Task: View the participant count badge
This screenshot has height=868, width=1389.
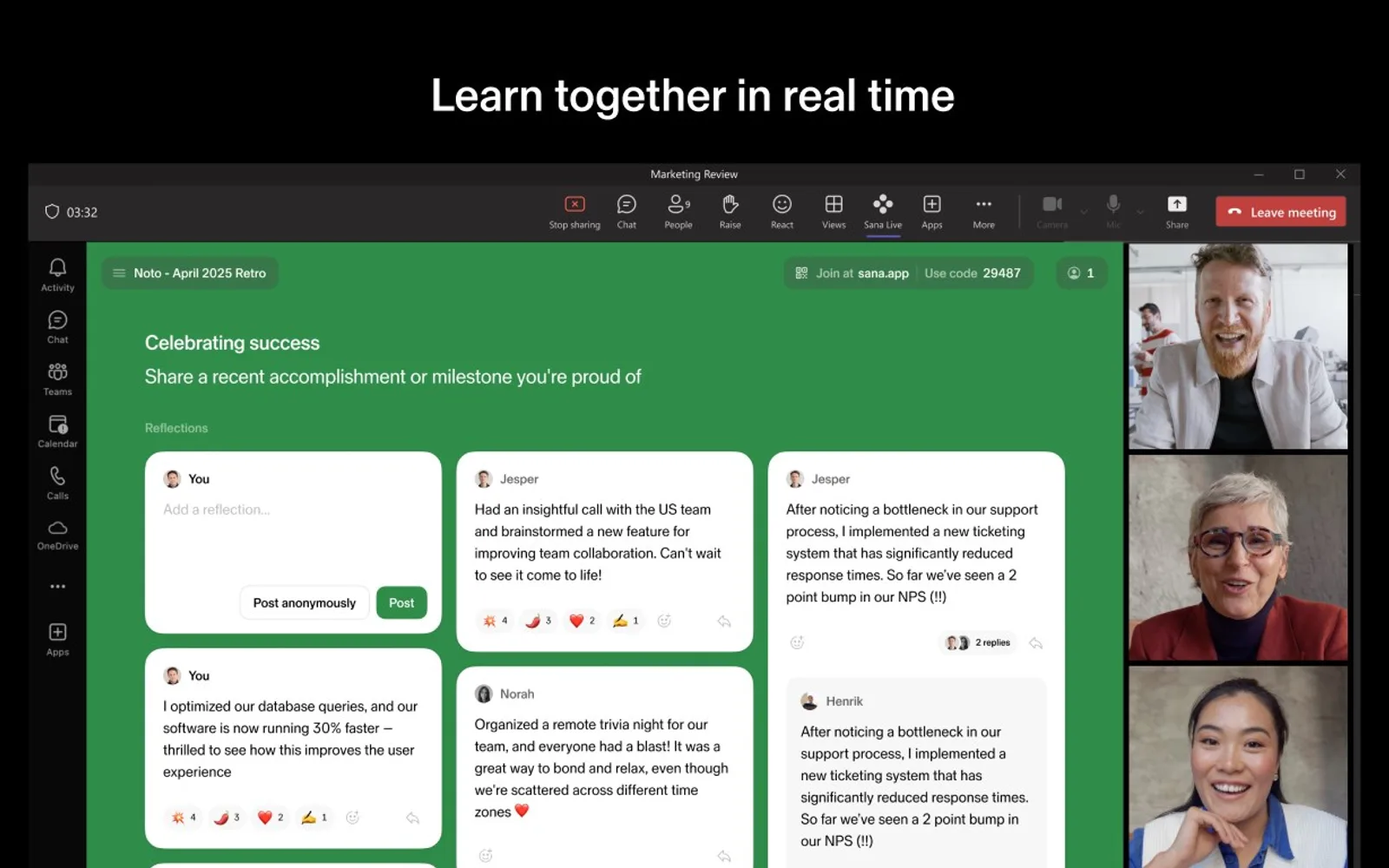Action: [1081, 273]
